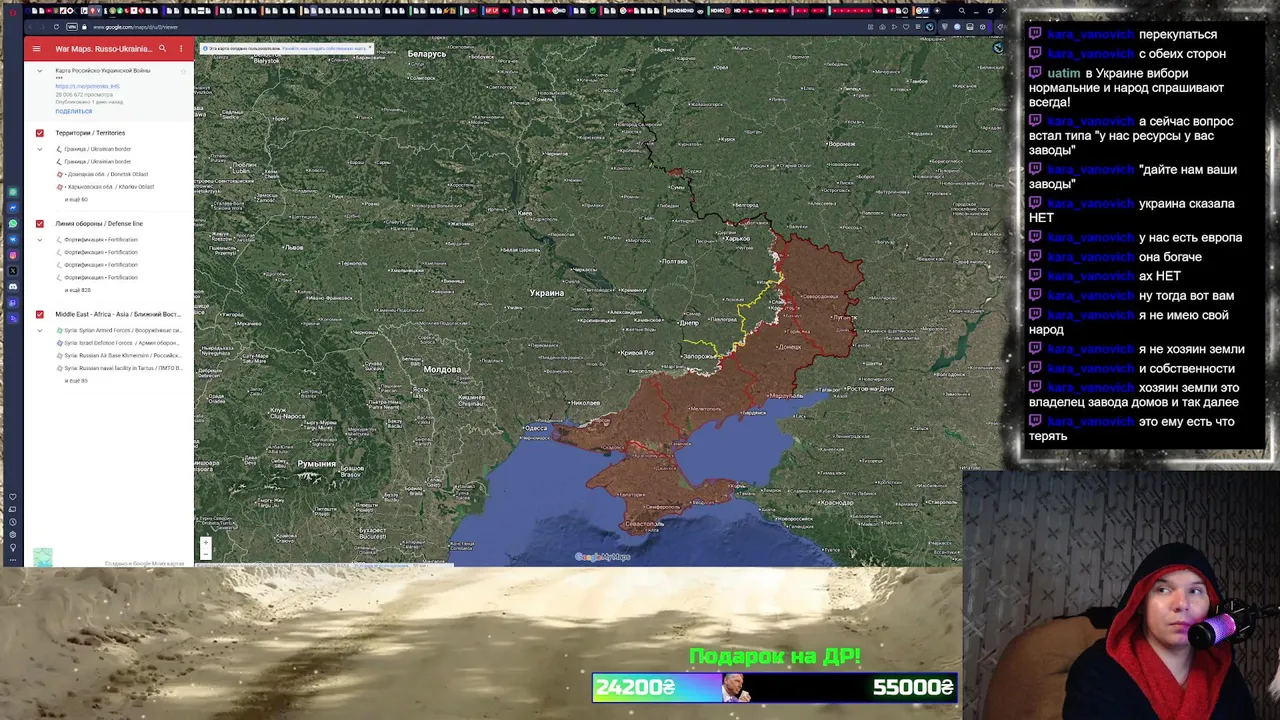Click the VPN badge in address bar

point(72,27)
